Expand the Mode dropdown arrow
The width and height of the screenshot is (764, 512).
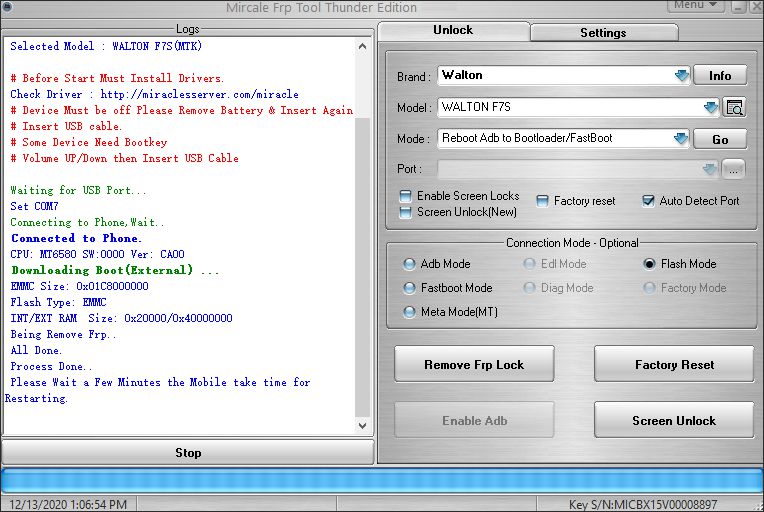click(681, 139)
